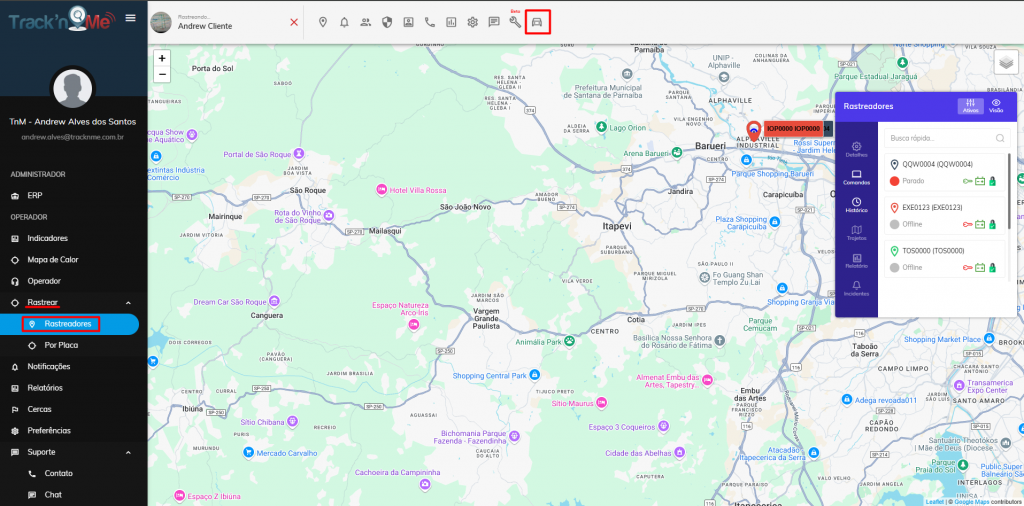Zoom in on the map
Viewport: 1024px width, 506px height.
coord(162,58)
